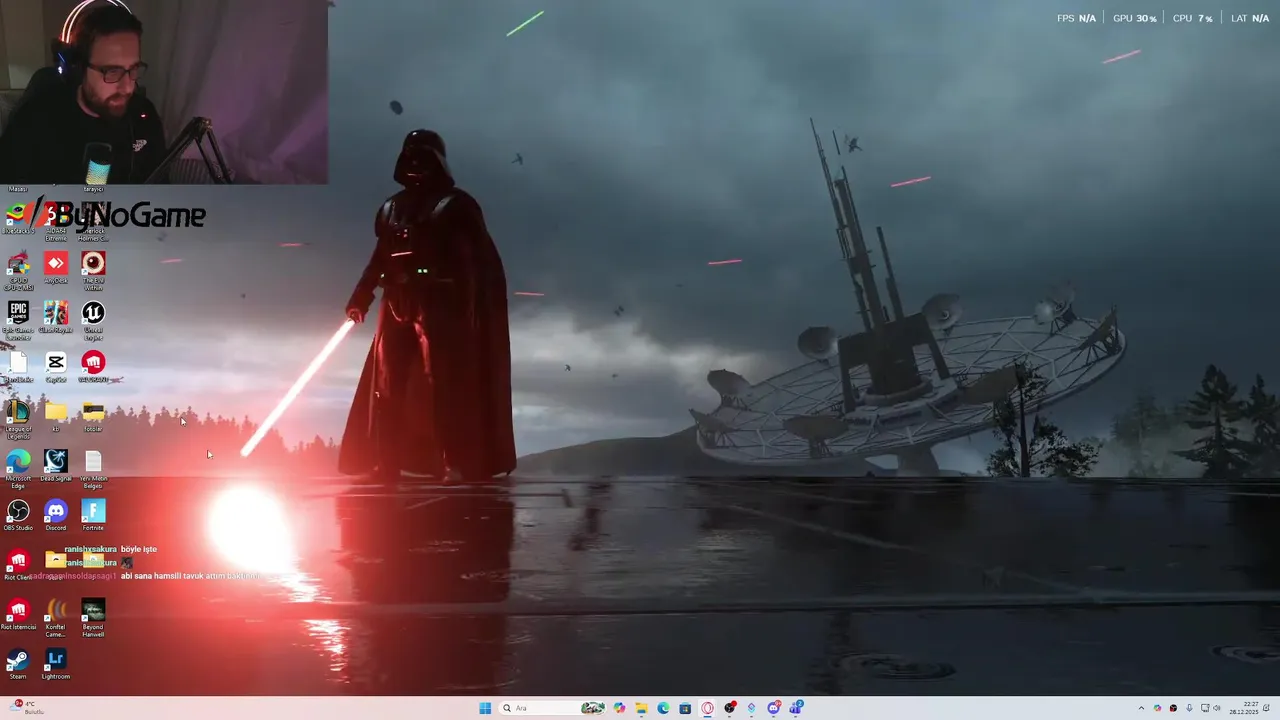Viewport: 1280px width, 720px height.
Task: Open Microsoft Teams from the taskbar
Action: pos(796,708)
